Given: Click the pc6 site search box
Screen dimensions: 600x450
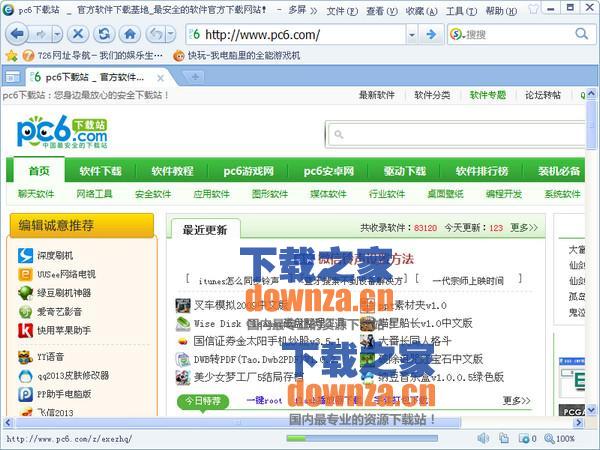Looking at the screenshot, I should 455,134.
